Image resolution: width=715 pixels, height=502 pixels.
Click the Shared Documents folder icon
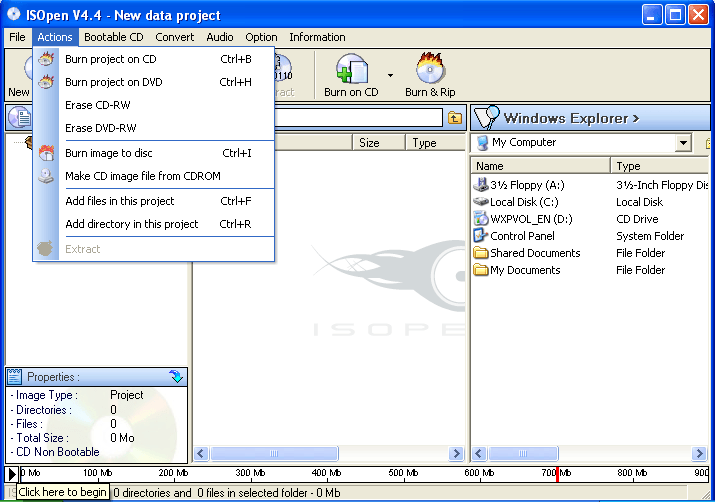pyautogui.click(x=481, y=253)
